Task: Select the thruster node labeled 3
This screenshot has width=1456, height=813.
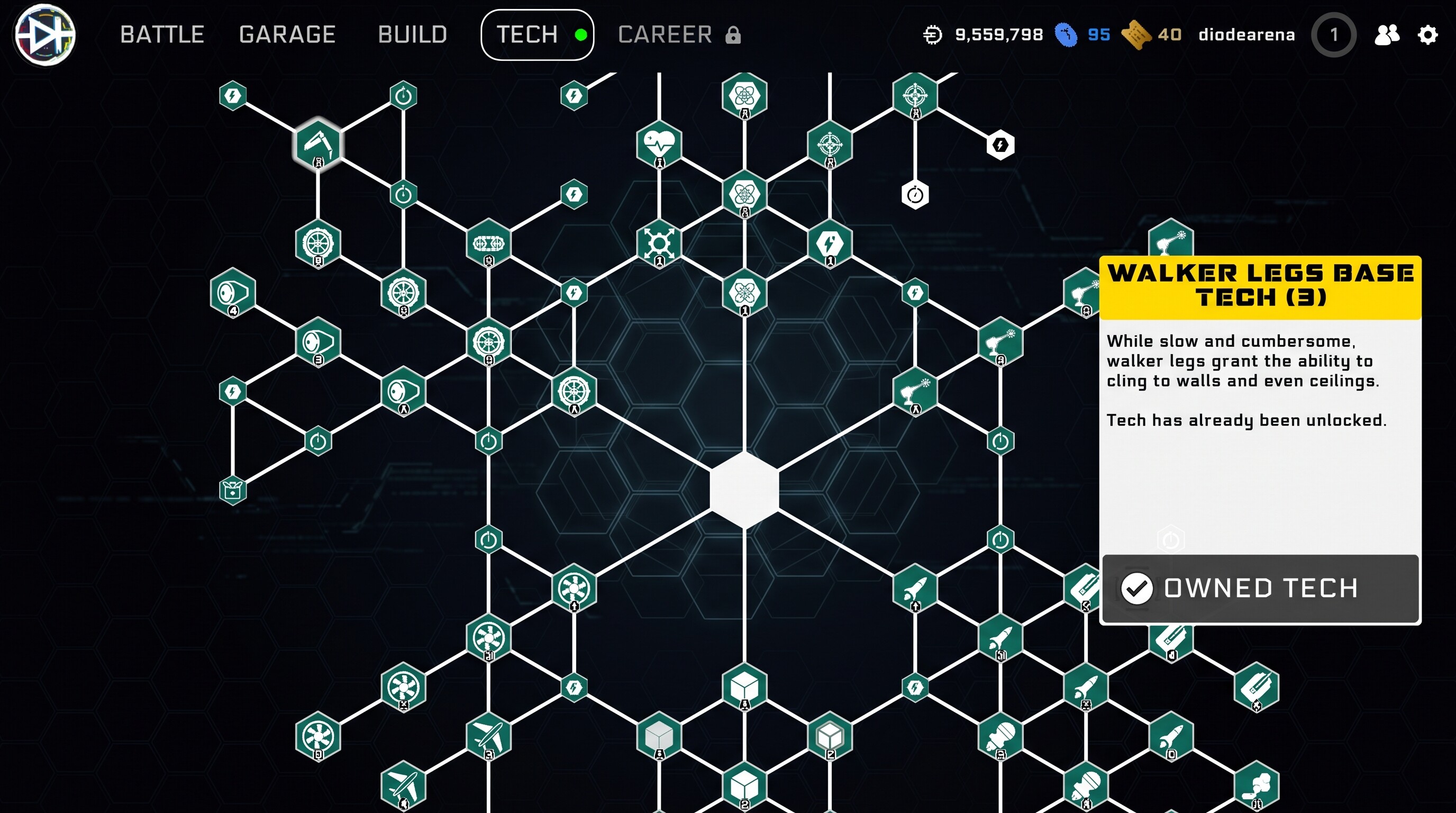Action: (x=318, y=342)
